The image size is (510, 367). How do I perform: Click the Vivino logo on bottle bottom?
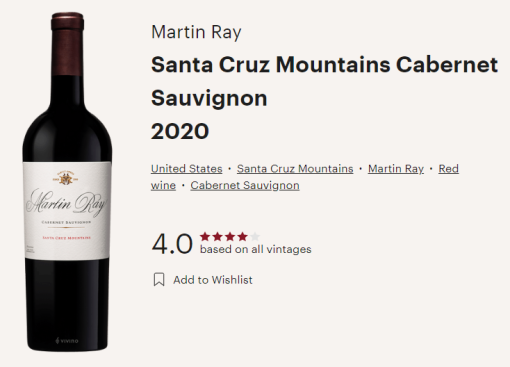click(67, 340)
